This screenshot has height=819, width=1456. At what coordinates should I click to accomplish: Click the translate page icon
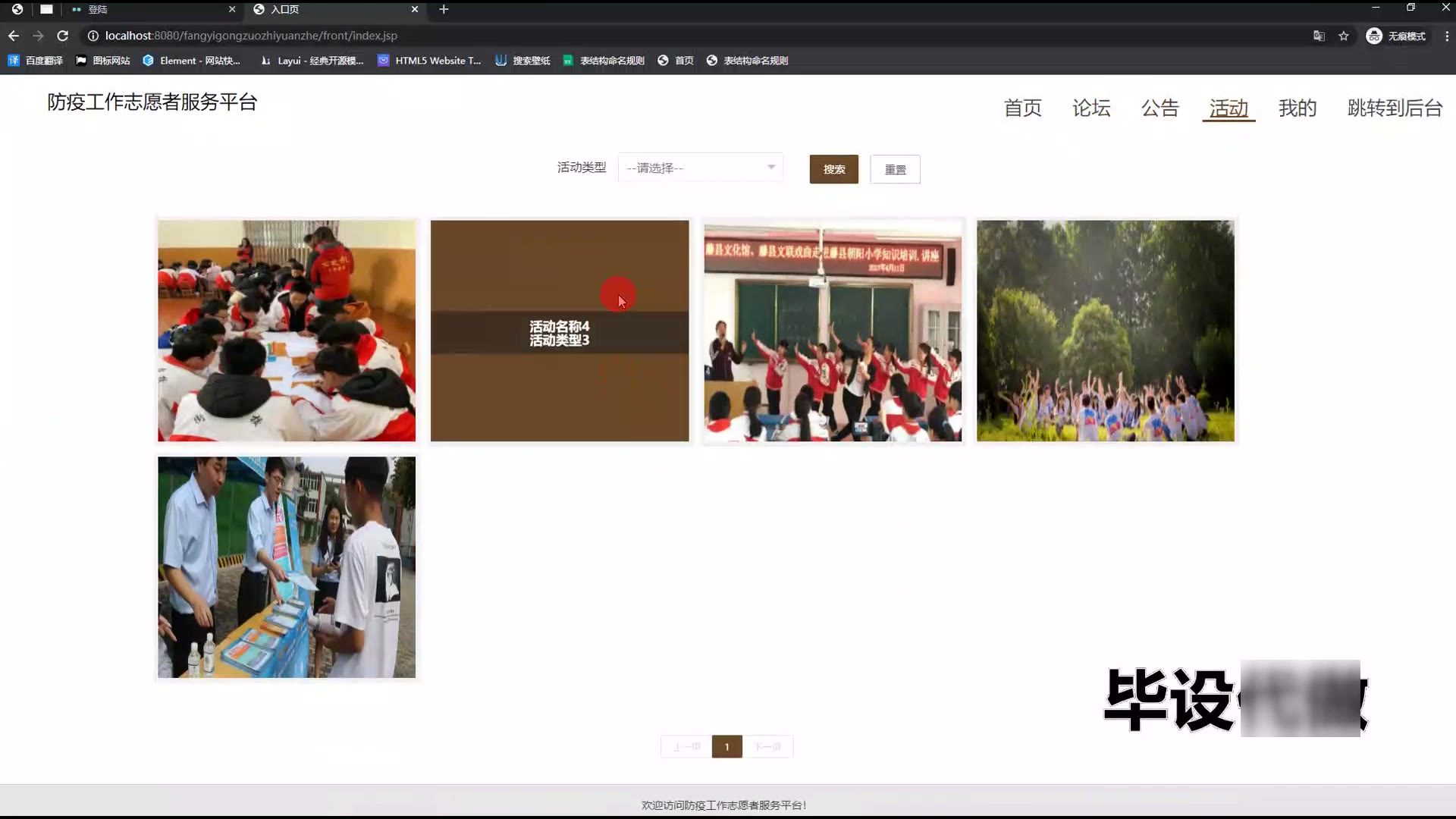pos(1319,36)
